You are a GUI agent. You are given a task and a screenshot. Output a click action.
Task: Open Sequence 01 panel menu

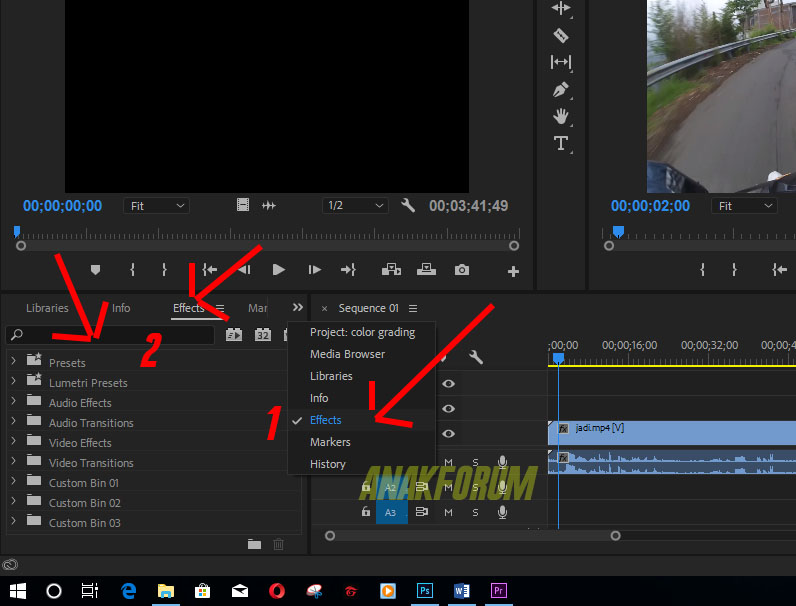click(x=413, y=309)
